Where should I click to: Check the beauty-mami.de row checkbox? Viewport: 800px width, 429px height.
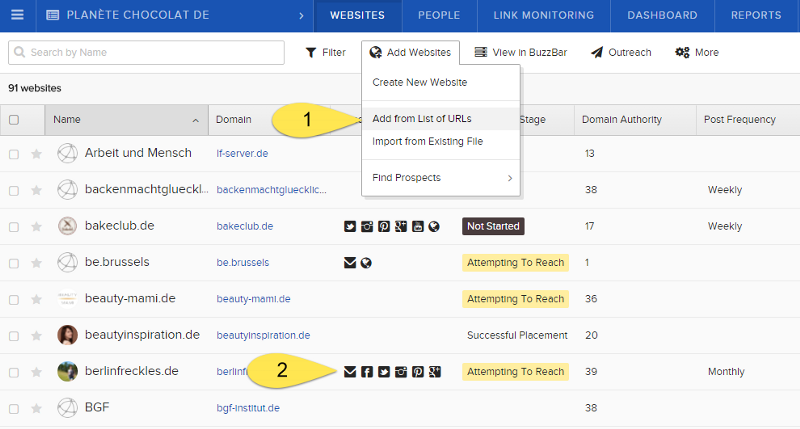point(14,299)
